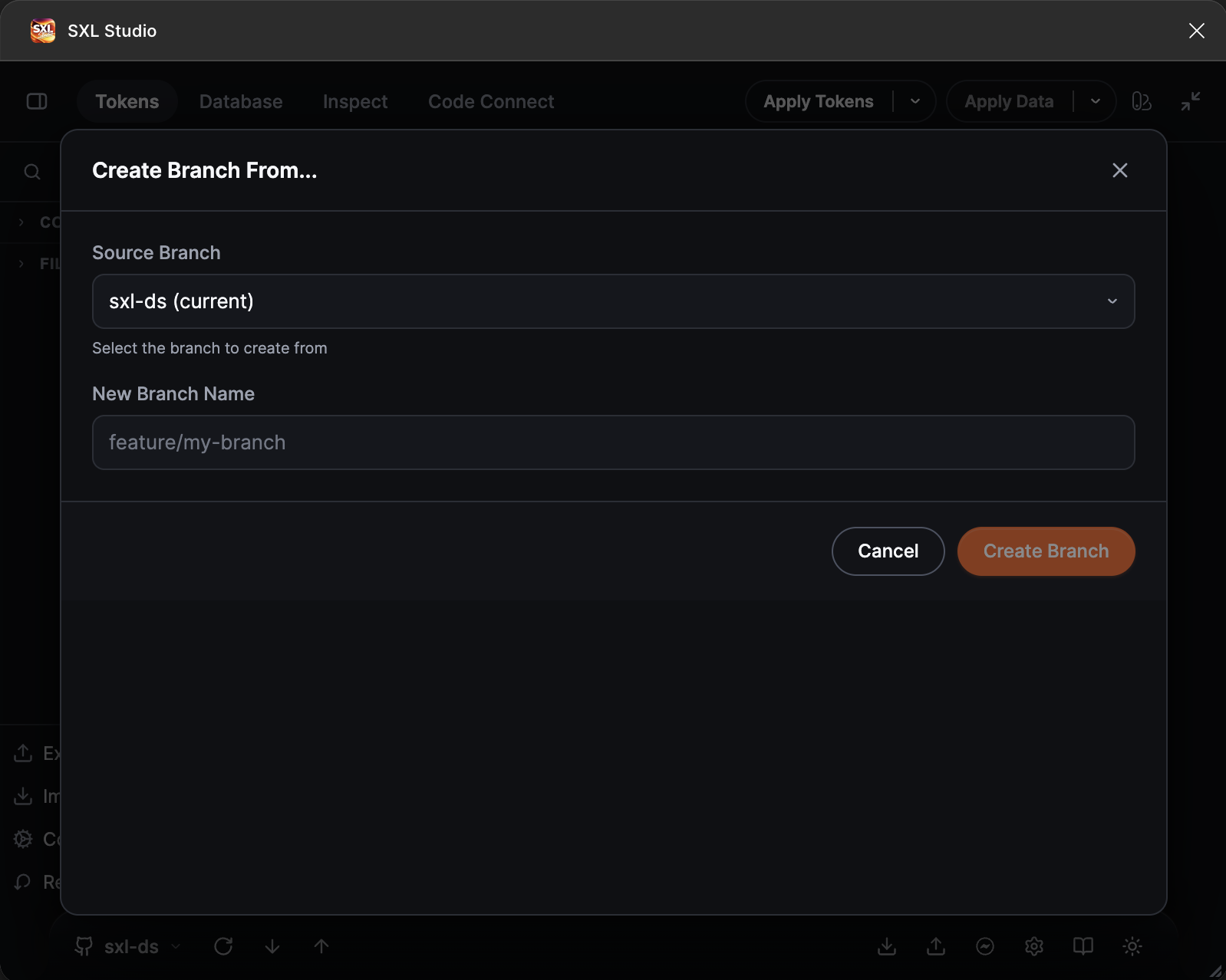Image resolution: width=1226 pixels, height=980 pixels.
Task: Expand the Apply Data dropdown arrow
Action: pos(1096,101)
